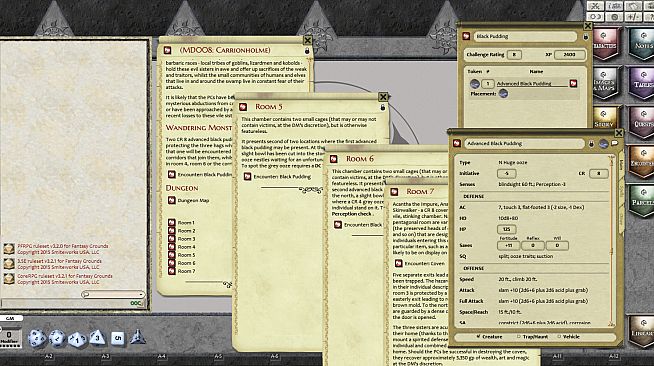Click Encounter: Black Pudding link in Carrionholme
The width and height of the screenshot is (654, 366).
[x=204, y=175]
